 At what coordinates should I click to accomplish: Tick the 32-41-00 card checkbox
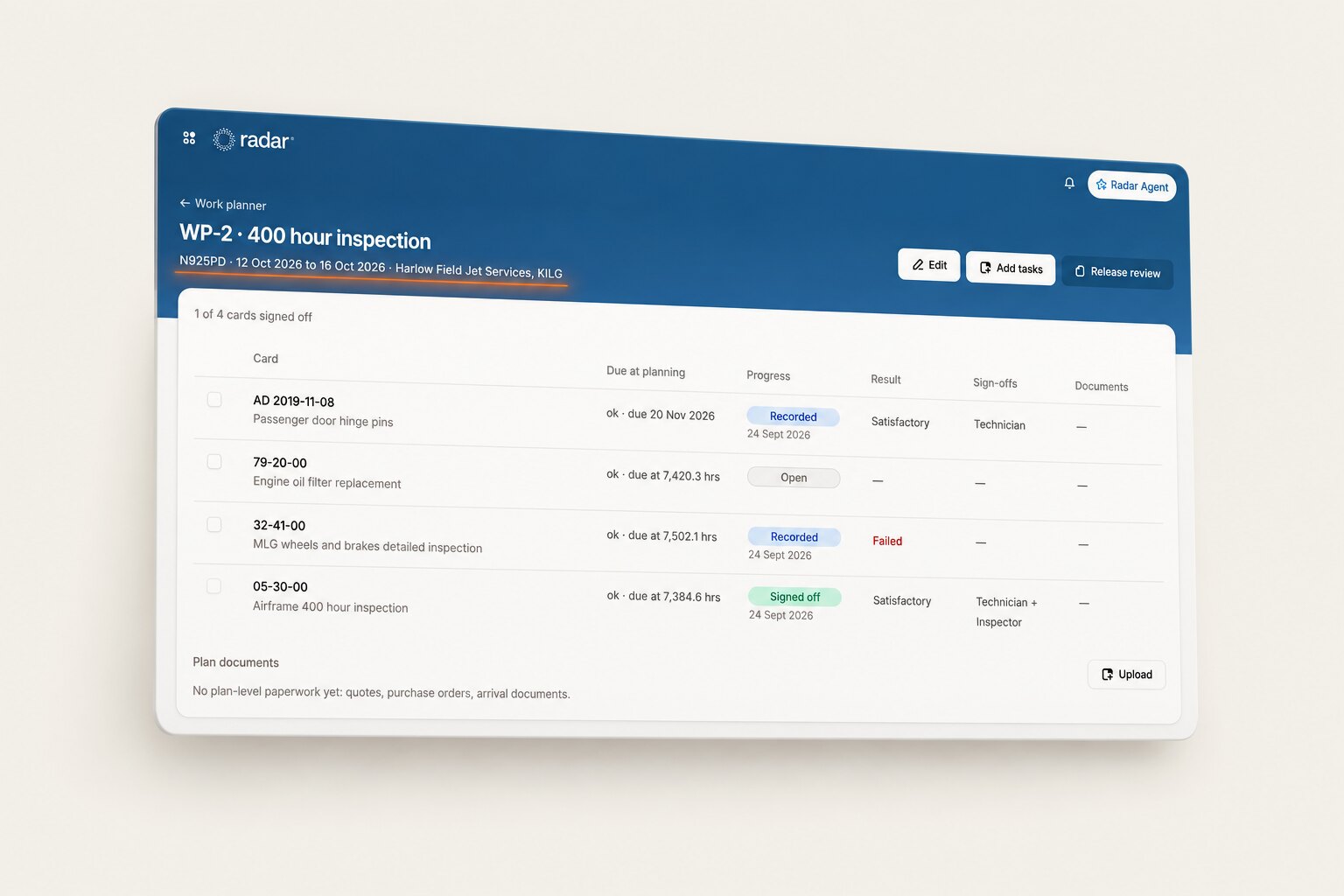tap(214, 524)
